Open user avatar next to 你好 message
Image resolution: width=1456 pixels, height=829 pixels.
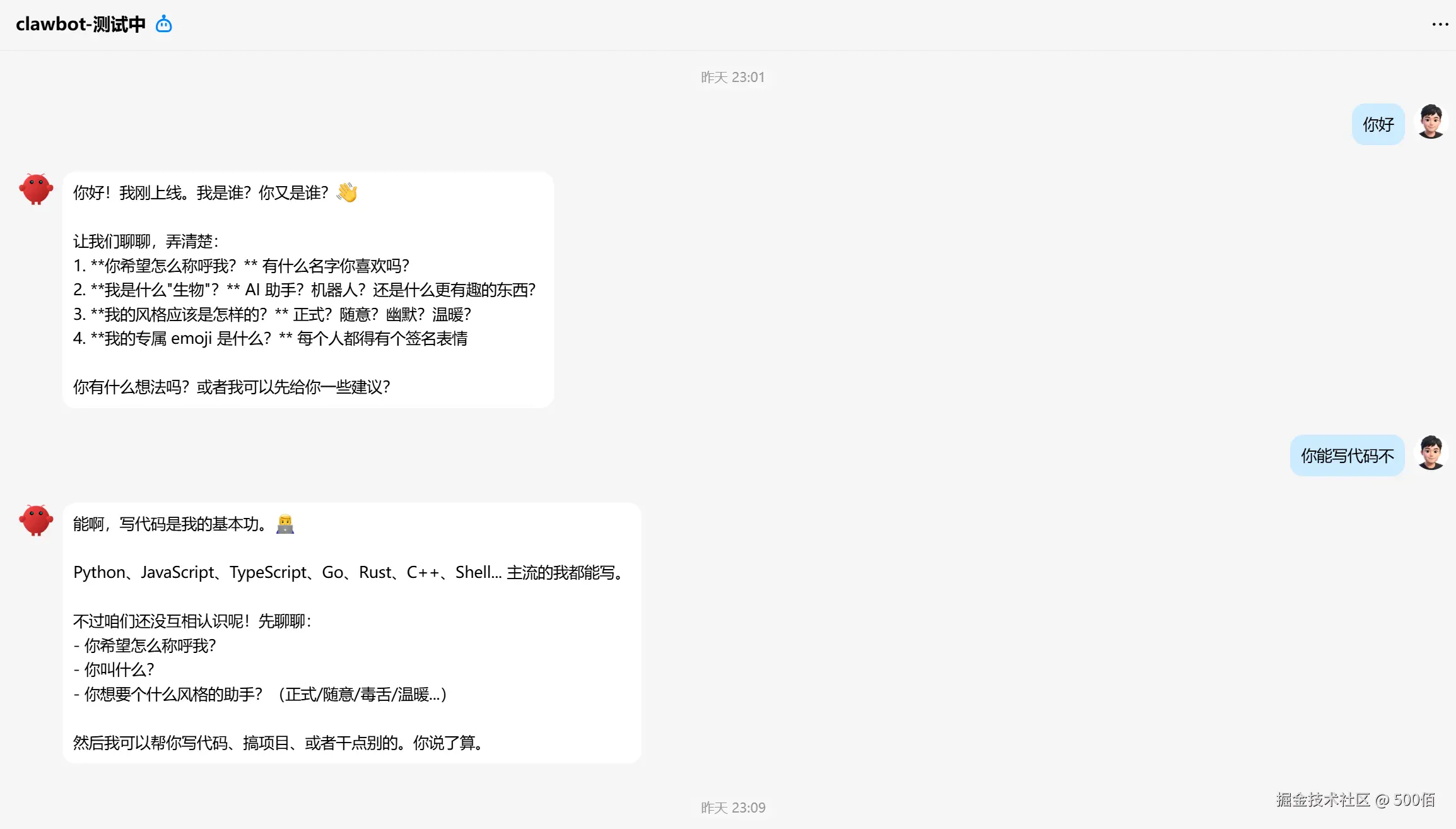(1431, 122)
